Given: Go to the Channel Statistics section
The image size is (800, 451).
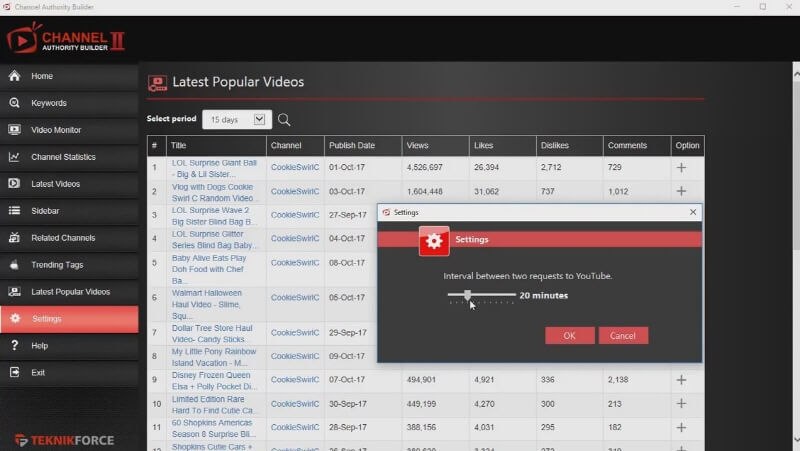Looking at the screenshot, I should pyautogui.click(x=69, y=157).
